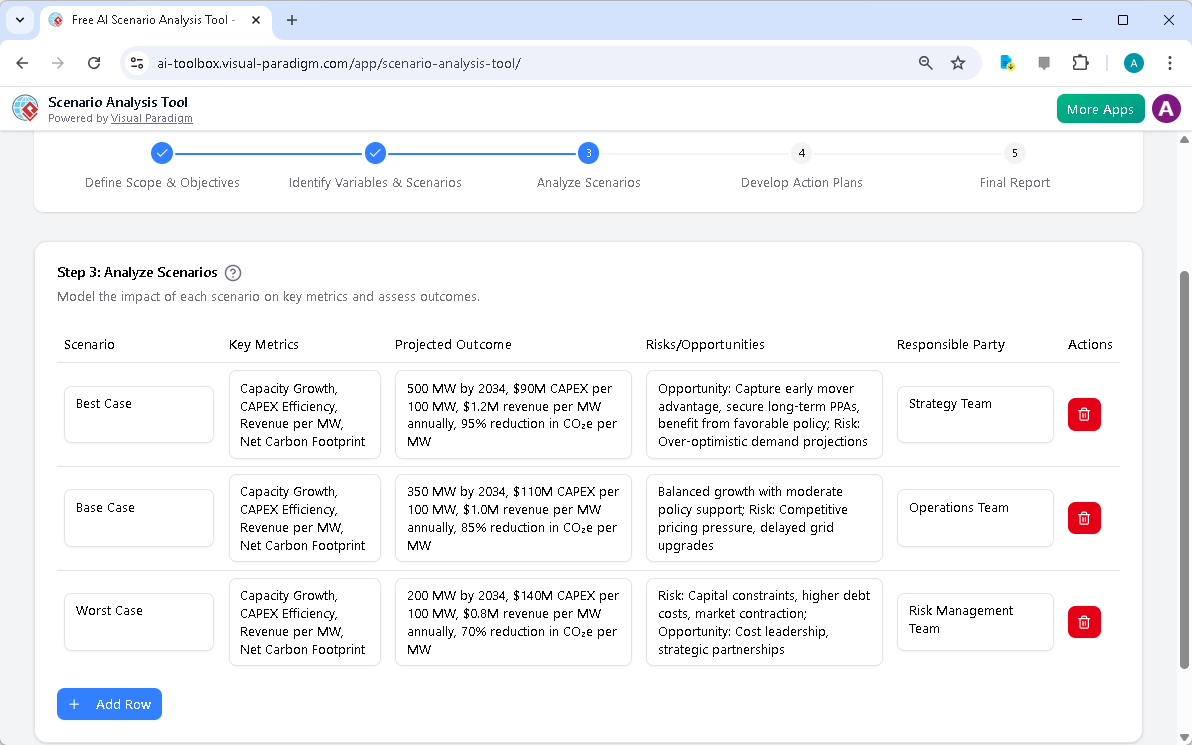This screenshot has height=745, width=1192.
Task: Select the Free AI Scenario Analysis Tool tab
Action: [x=150, y=20]
